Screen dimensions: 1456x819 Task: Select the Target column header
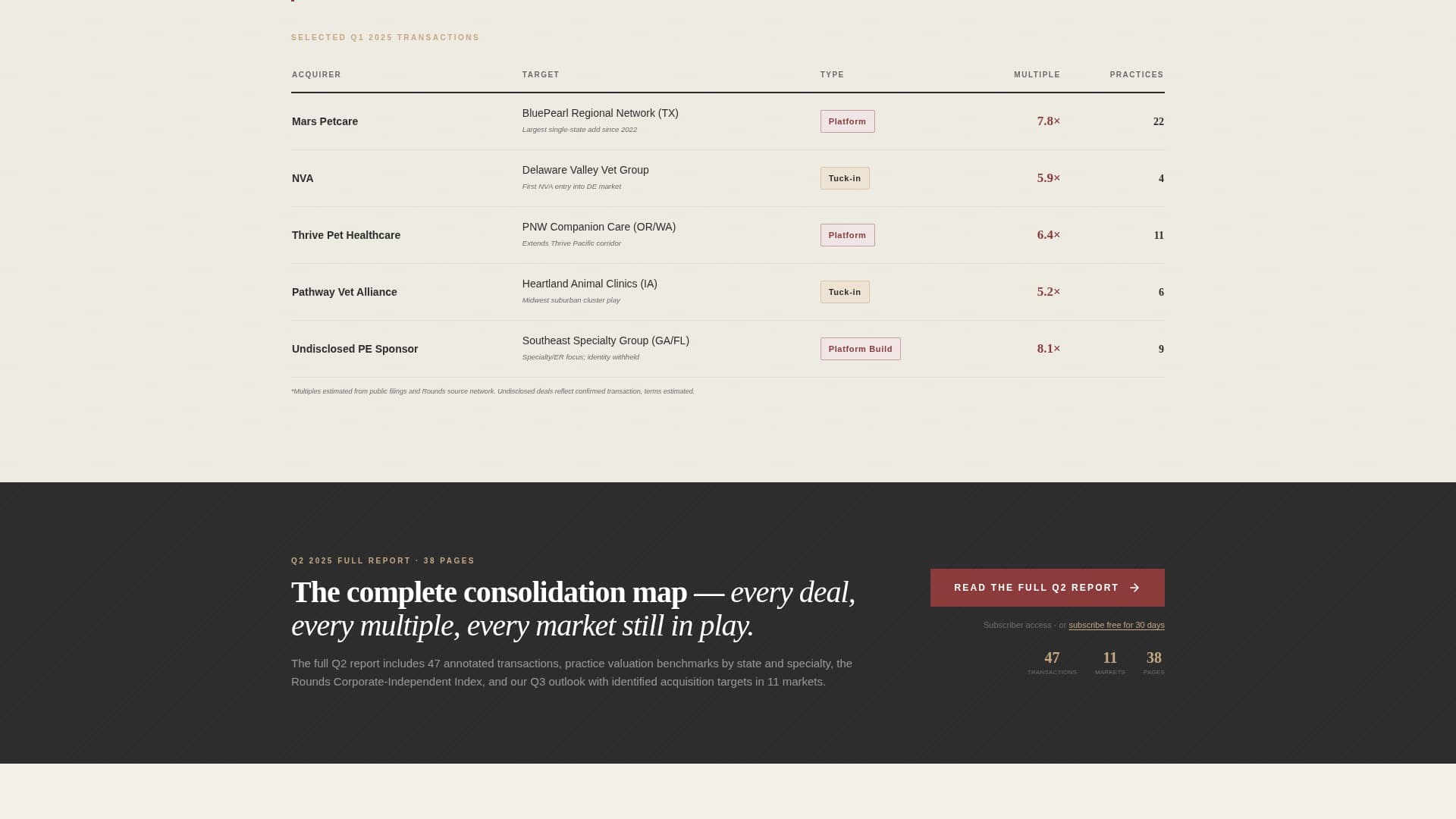click(541, 74)
